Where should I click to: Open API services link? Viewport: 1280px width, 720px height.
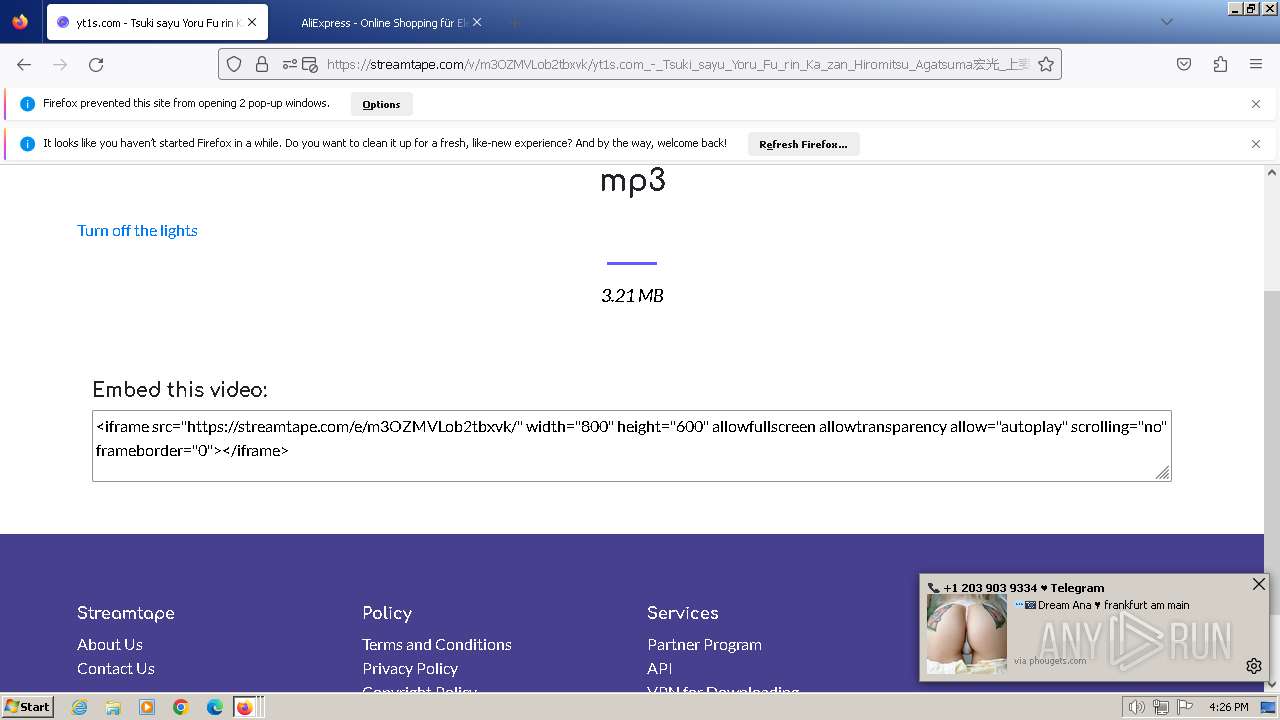pyautogui.click(x=659, y=668)
